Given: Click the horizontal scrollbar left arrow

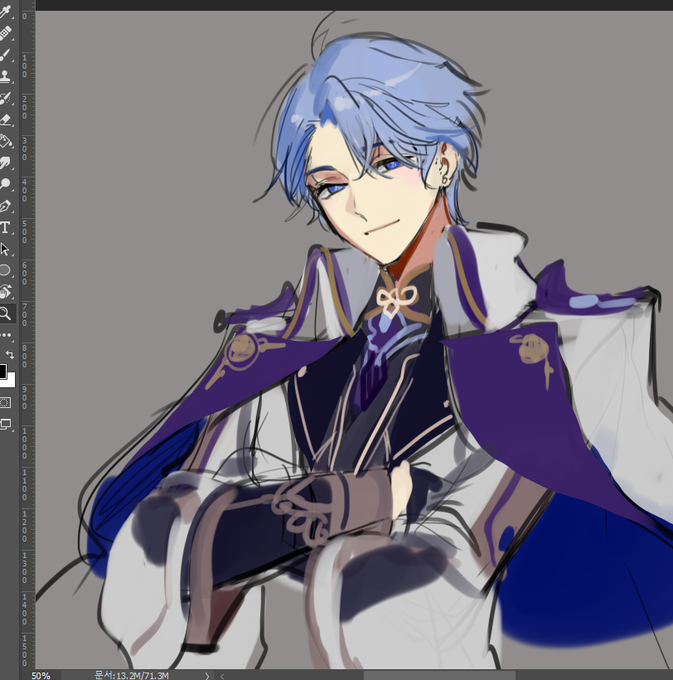Looking at the screenshot, I should tap(222, 676).
